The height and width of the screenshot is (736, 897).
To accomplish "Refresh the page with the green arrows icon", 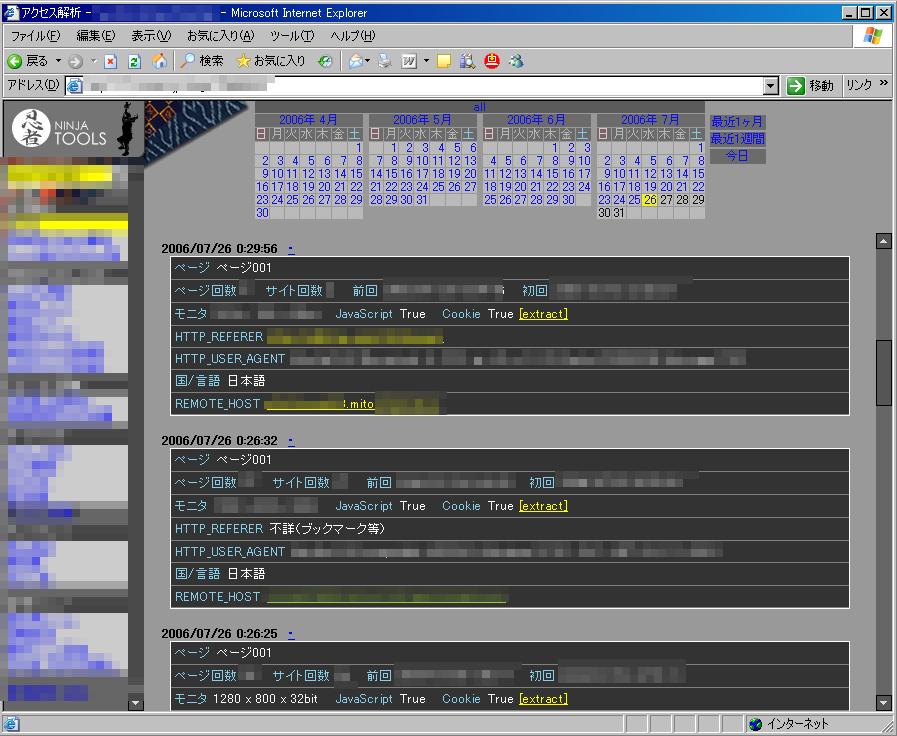I will coord(134,61).
